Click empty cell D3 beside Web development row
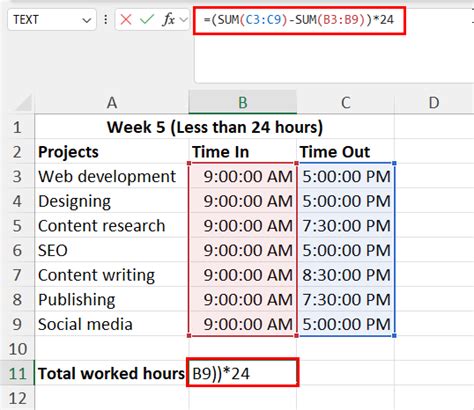Screen dimensions: 474x410 (434, 176)
